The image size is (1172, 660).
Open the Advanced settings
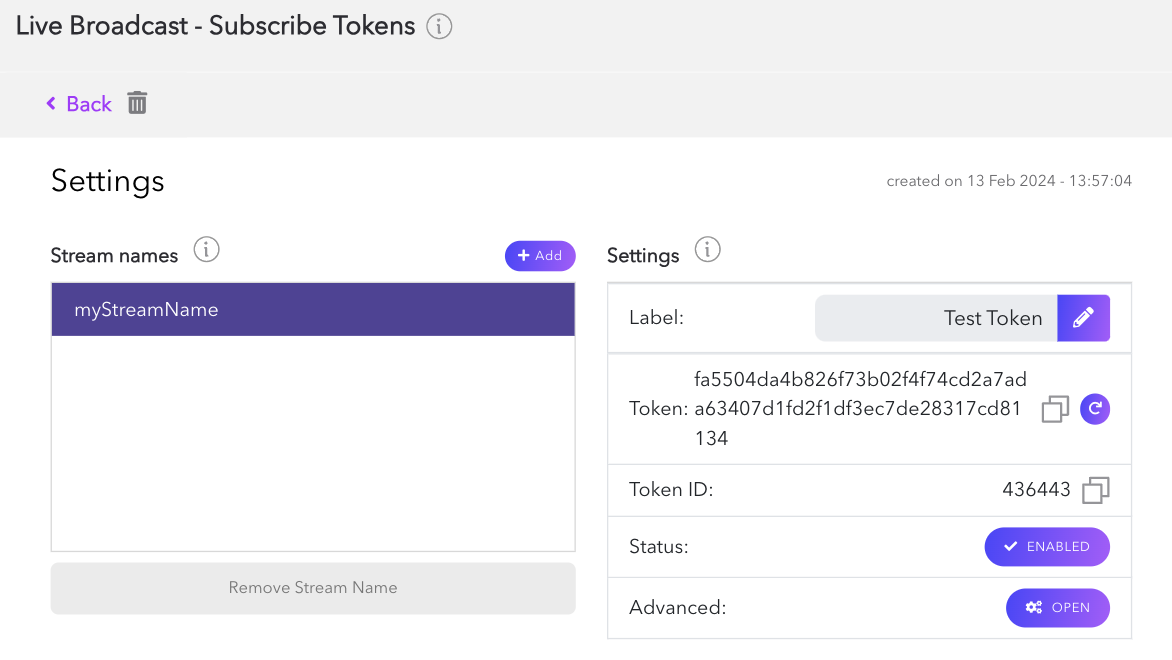tap(1057, 607)
